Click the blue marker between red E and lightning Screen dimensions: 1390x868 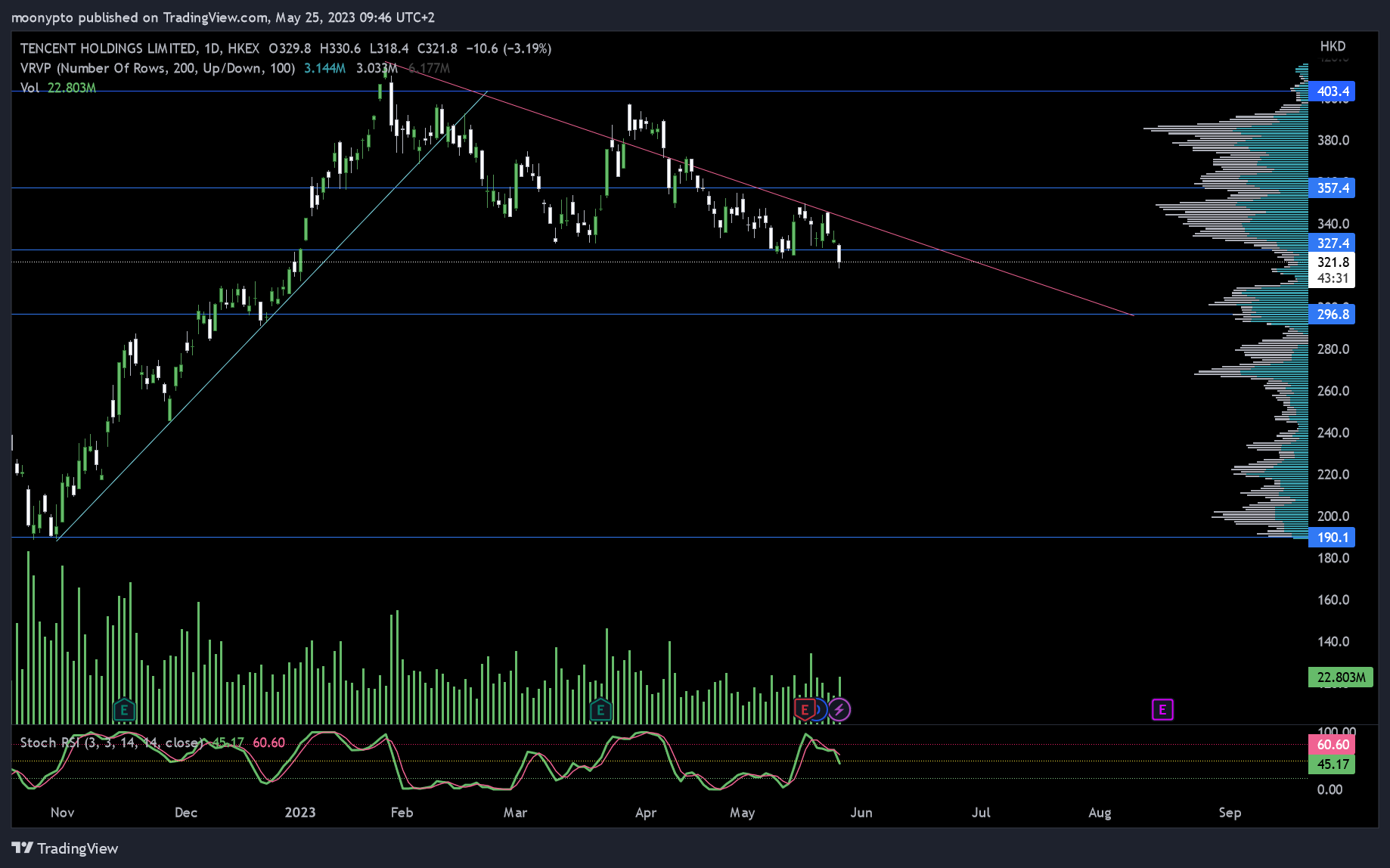coord(822,709)
